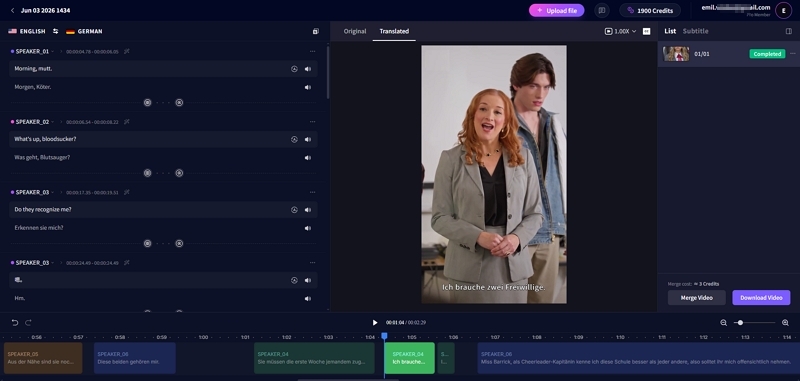Screen dimensions: 800x381
Task: Click the 'Erkennen sie mich?' translation text
Action: click(39, 228)
